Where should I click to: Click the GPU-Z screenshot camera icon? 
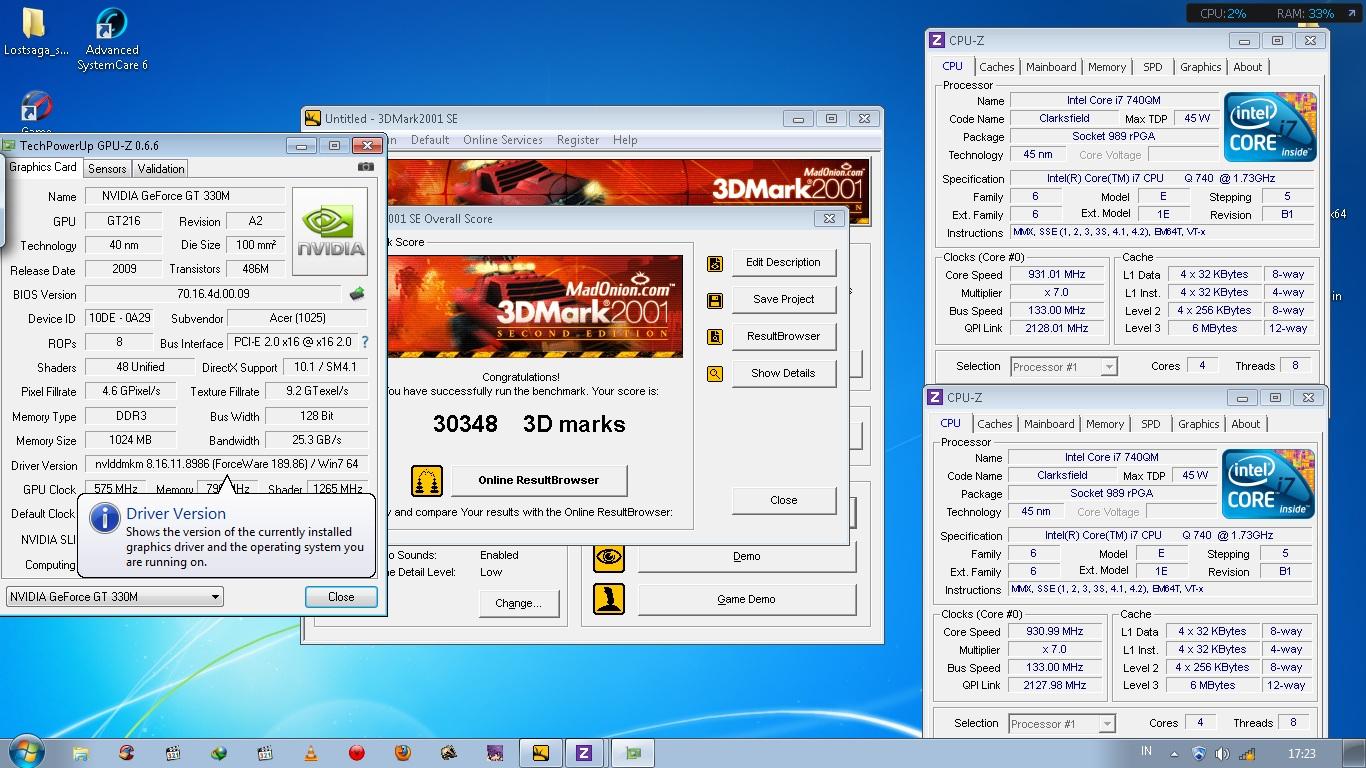[x=366, y=168]
